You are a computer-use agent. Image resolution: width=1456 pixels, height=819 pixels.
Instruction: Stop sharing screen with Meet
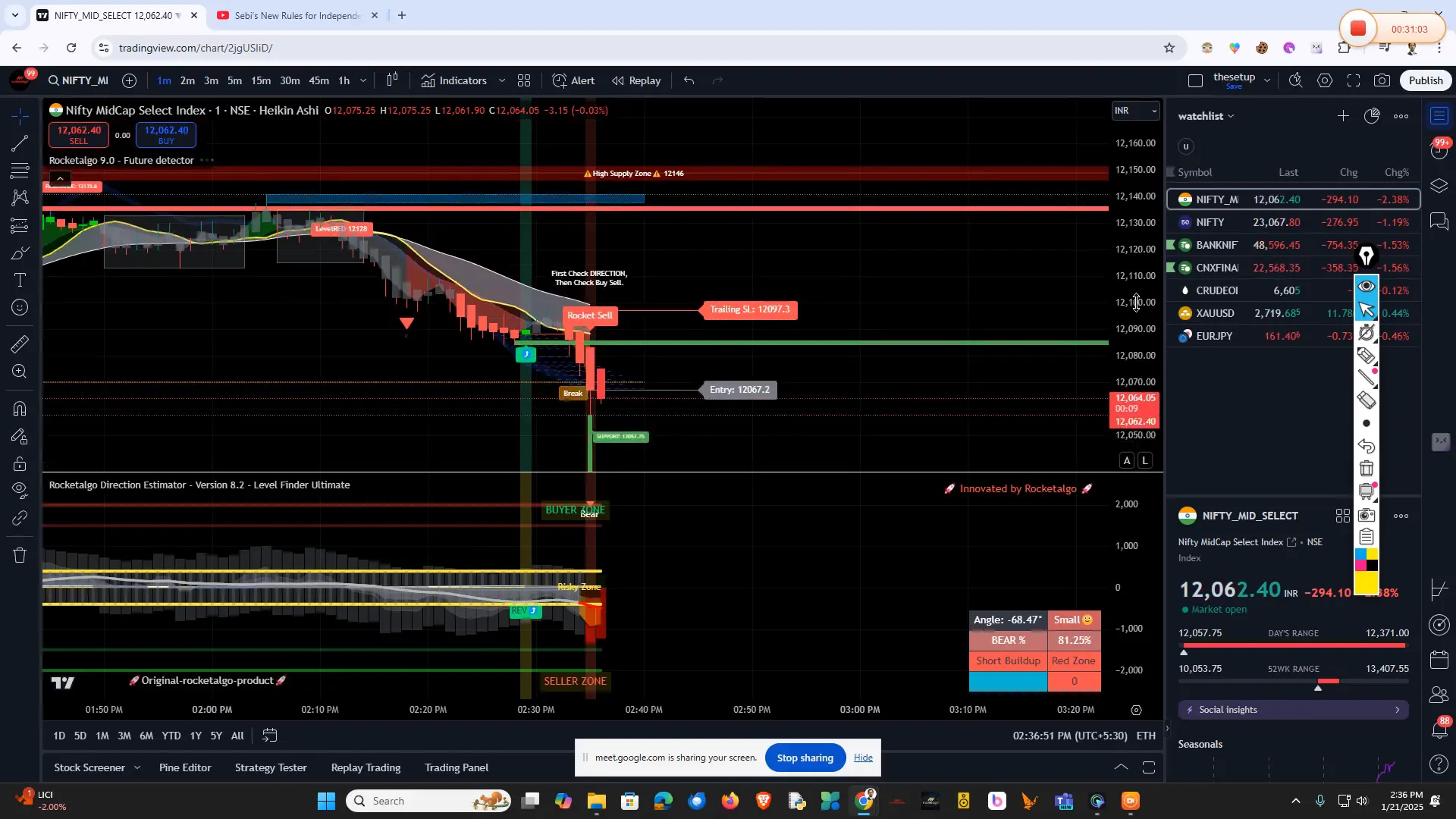[x=805, y=758]
